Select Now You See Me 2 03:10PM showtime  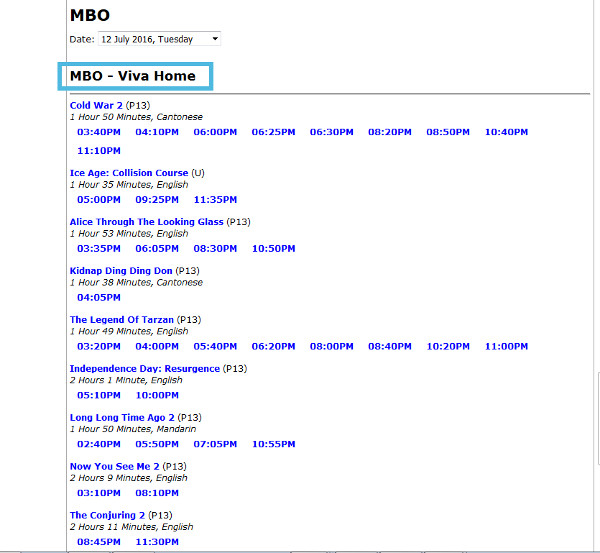click(x=99, y=493)
